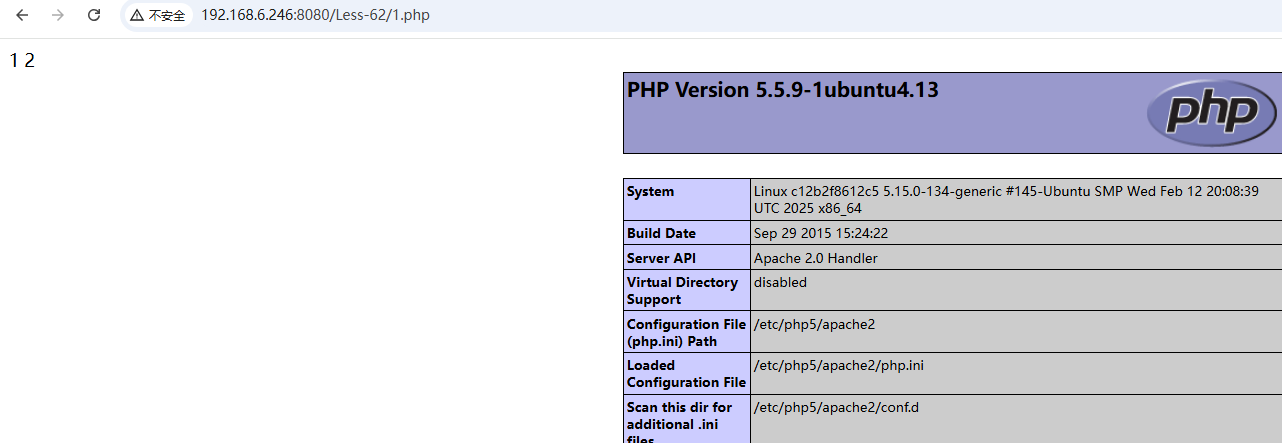The image size is (1282, 443).
Task: Click the browser back arrow
Action: pyautogui.click(x=22, y=15)
